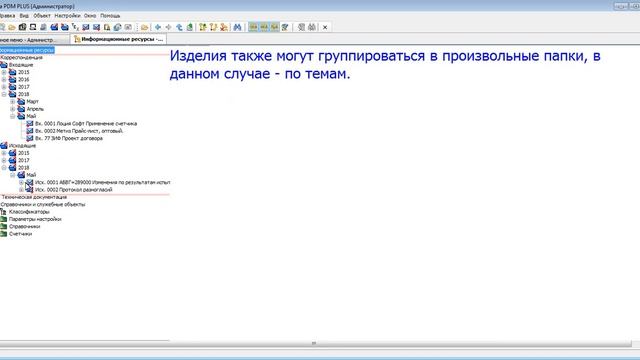Expand the 2016 folder under Входящие

[x=4, y=80]
